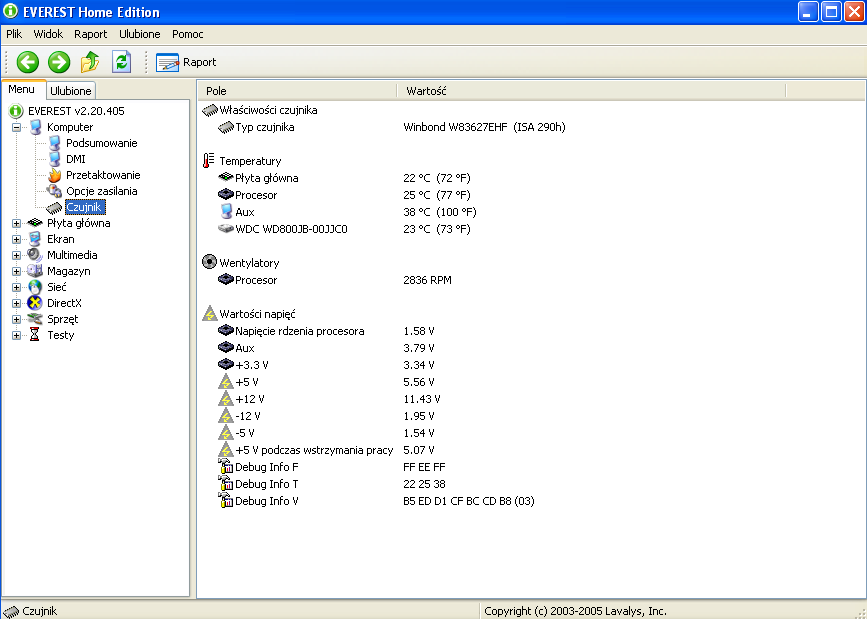Click the Czujnik label in the status bar
867x619 pixels.
tap(40, 611)
